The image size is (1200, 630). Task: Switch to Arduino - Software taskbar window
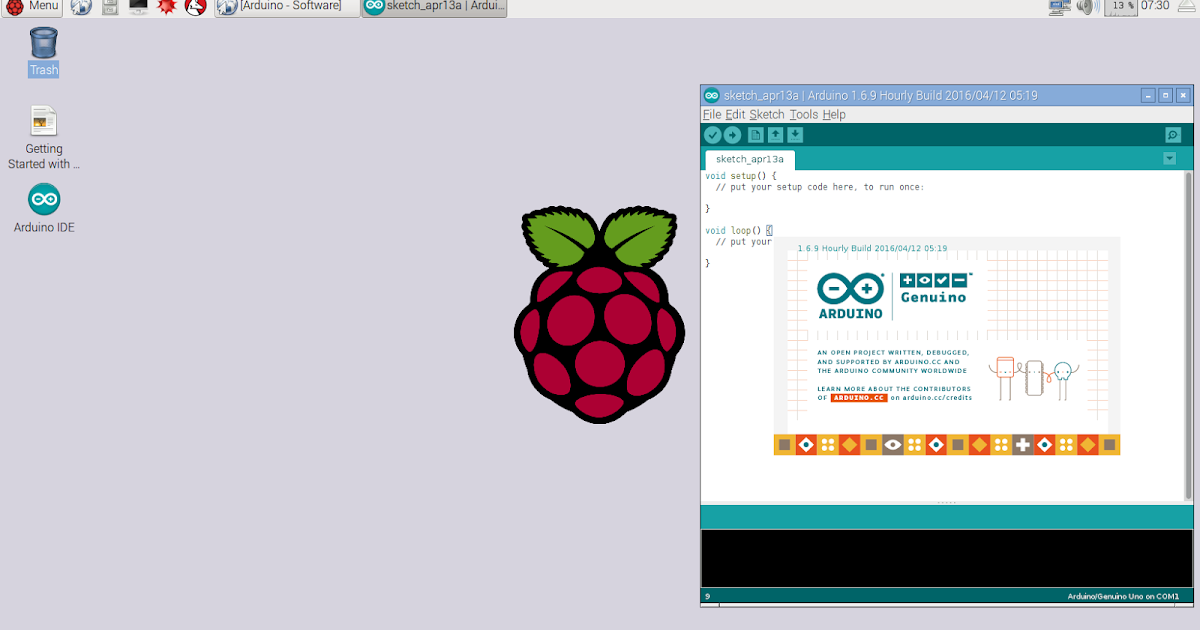click(x=287, y=7)
